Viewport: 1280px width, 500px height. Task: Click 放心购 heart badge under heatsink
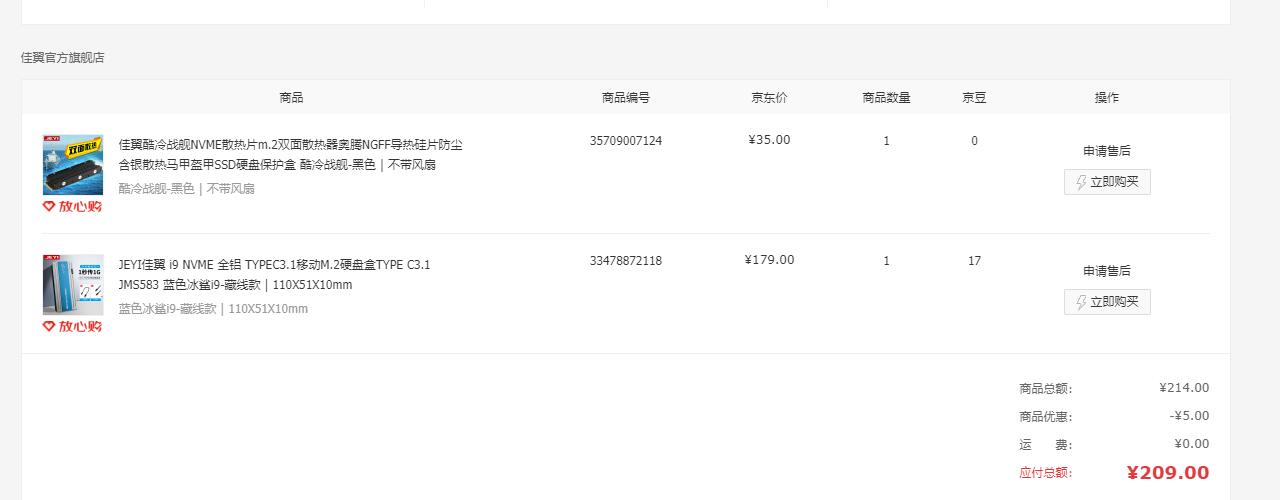coord(72,206)
